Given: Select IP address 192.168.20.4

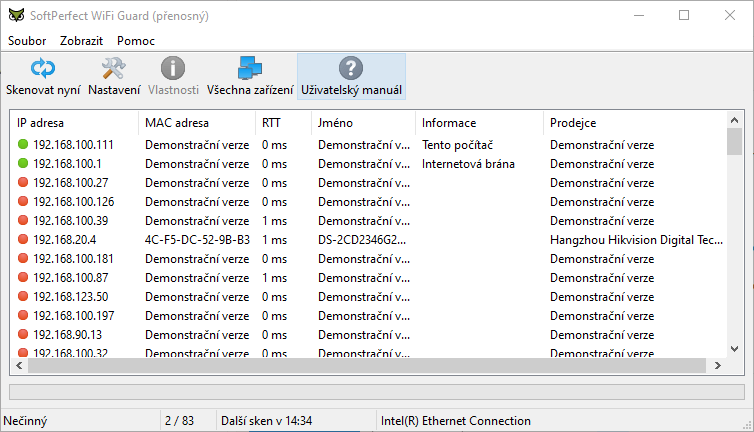Looking at the screenshot, I should tap(64, 240).
